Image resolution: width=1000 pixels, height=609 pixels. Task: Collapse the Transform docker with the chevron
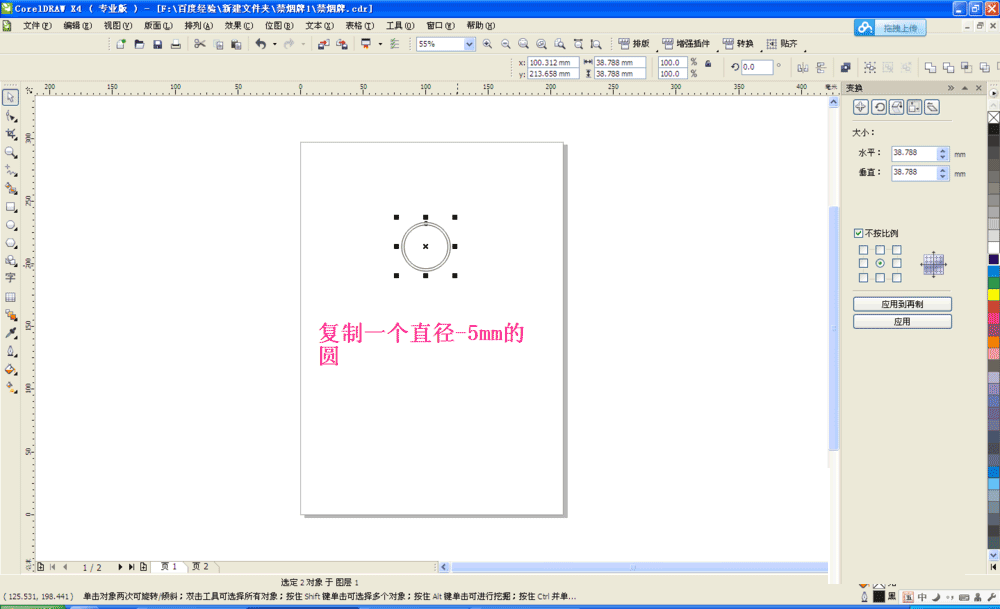[x=965, y=88]
